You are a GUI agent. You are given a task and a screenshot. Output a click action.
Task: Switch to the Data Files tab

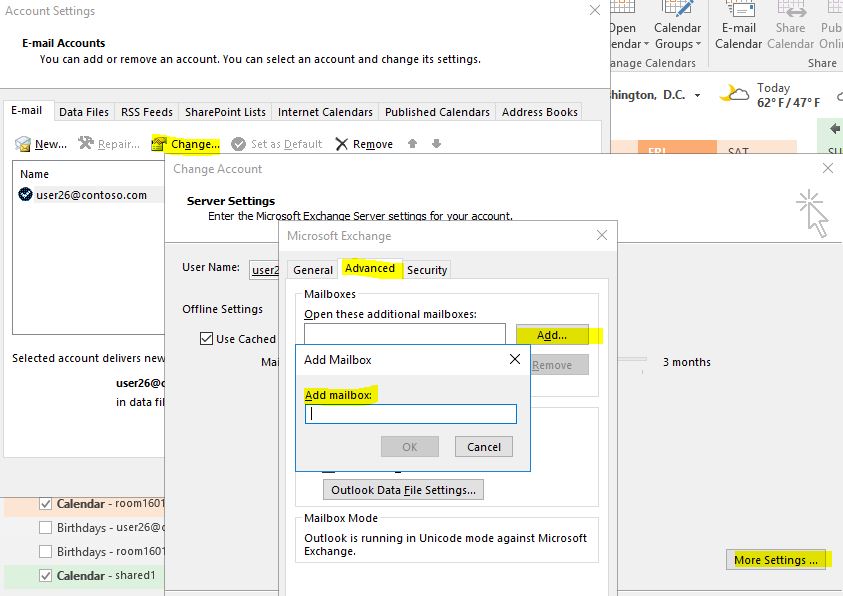[84, 112]
